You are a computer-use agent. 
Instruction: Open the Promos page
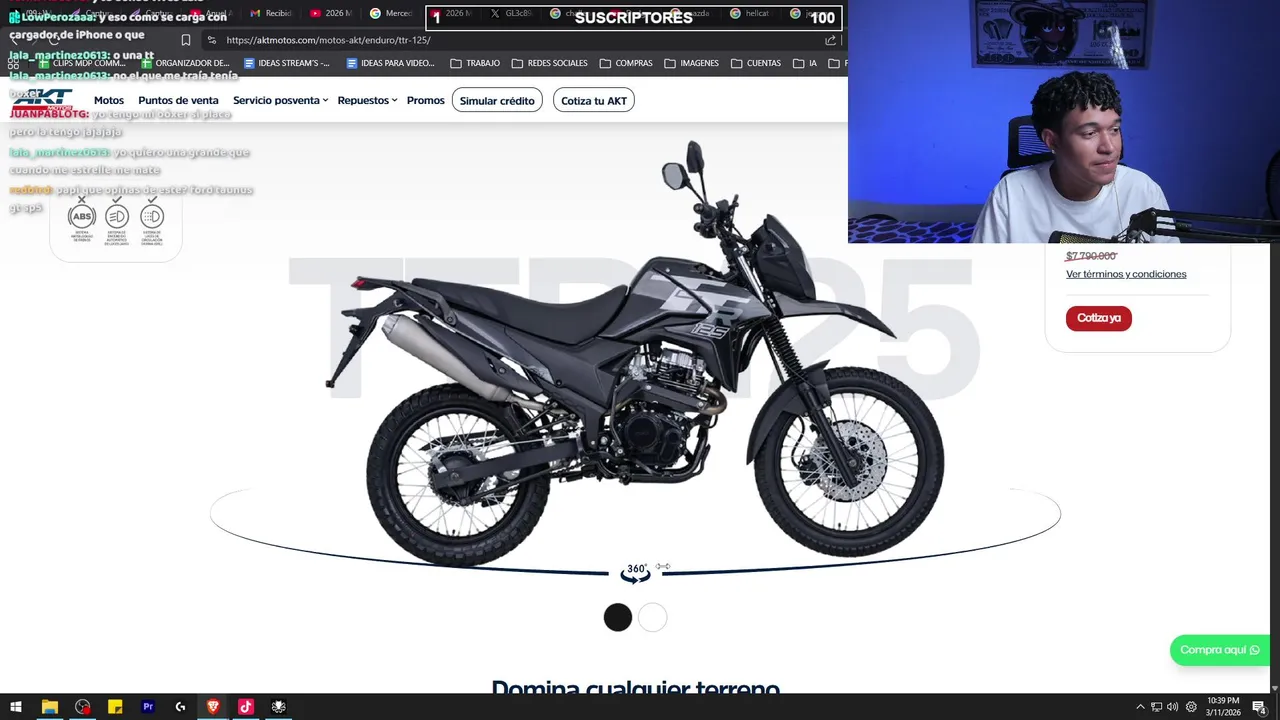(x=426, y=100)
